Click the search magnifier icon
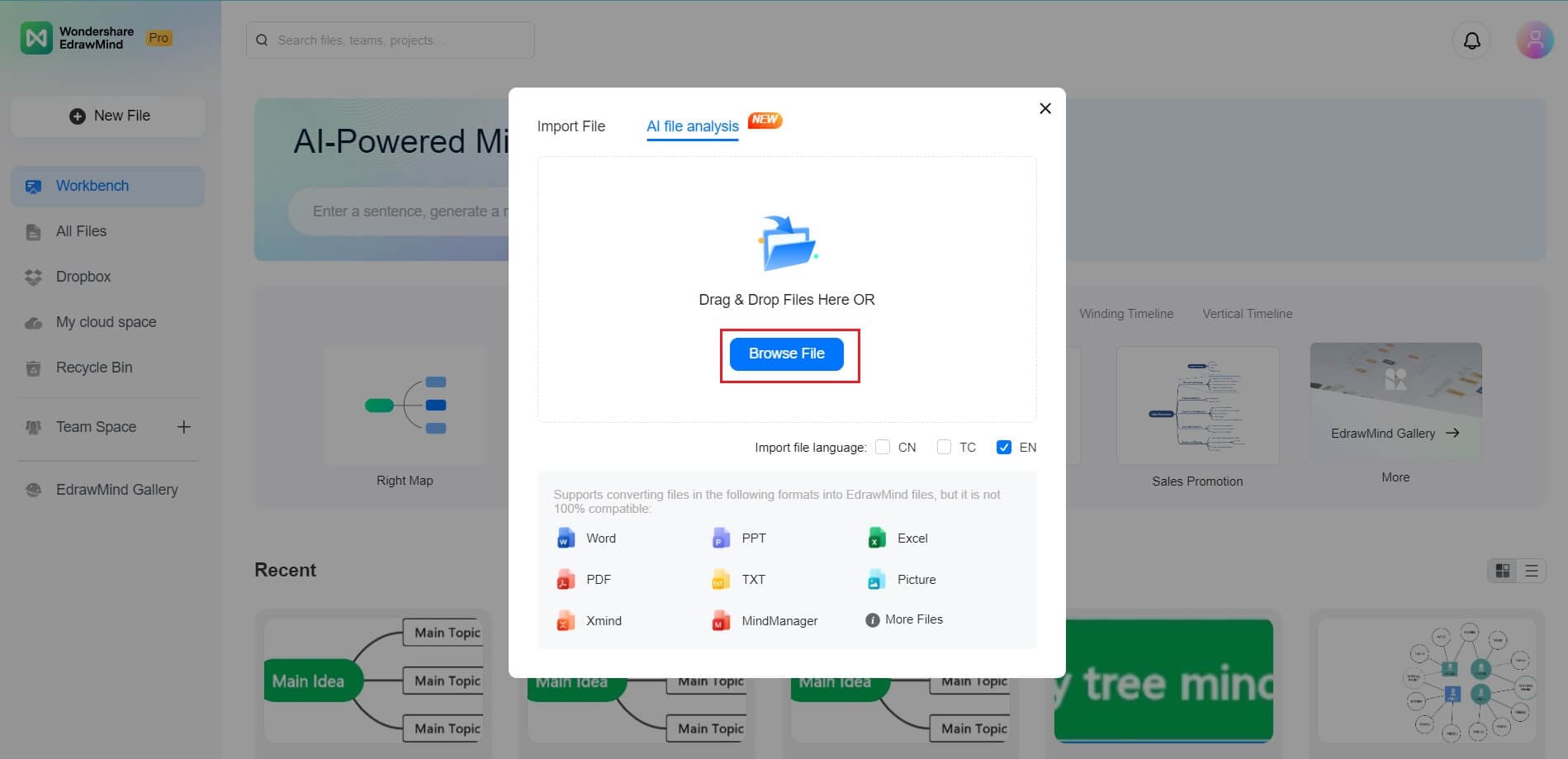This screenshot has width=1568, height=759. point(262,40)
